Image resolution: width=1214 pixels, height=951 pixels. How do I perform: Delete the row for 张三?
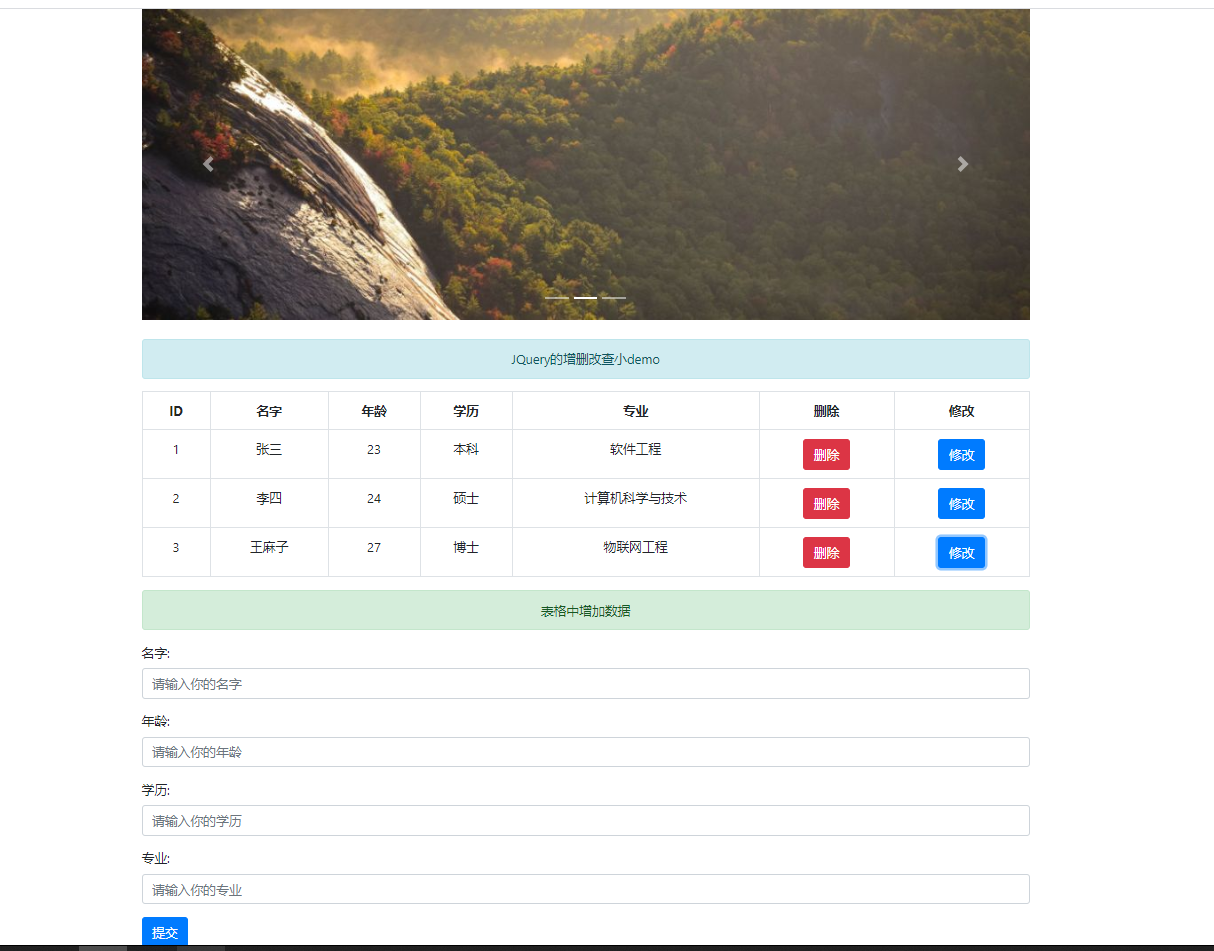(x=826, y=454)
